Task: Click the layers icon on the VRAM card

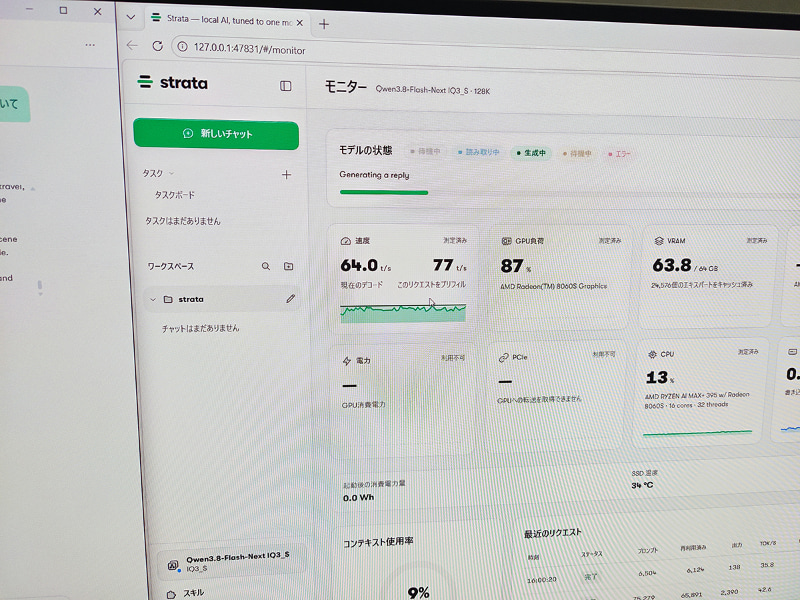Action: click(x=659, y=241)
